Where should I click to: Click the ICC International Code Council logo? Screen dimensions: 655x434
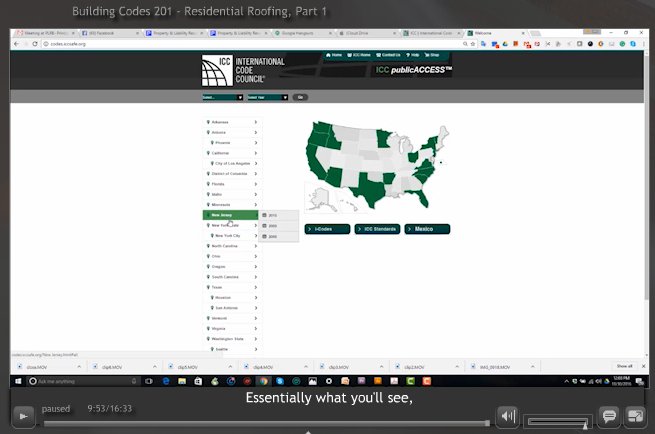(243, 71)
